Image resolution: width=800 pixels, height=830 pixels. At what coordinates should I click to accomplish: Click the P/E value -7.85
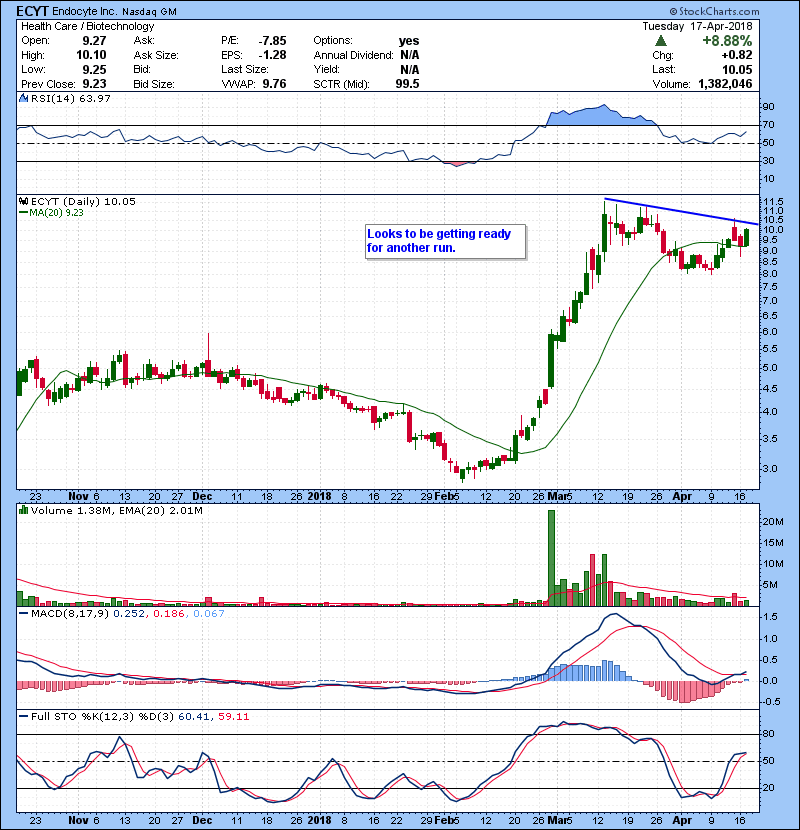(x=273, y=41)
